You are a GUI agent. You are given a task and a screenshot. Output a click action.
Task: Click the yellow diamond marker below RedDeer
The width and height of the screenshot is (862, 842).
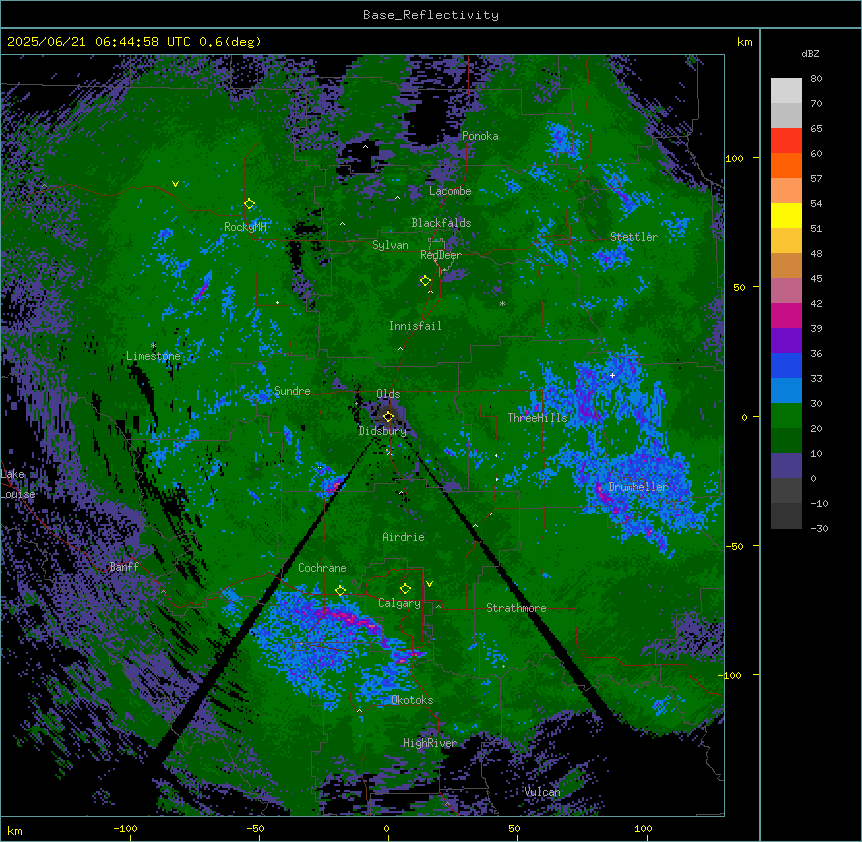pos(426,281)
